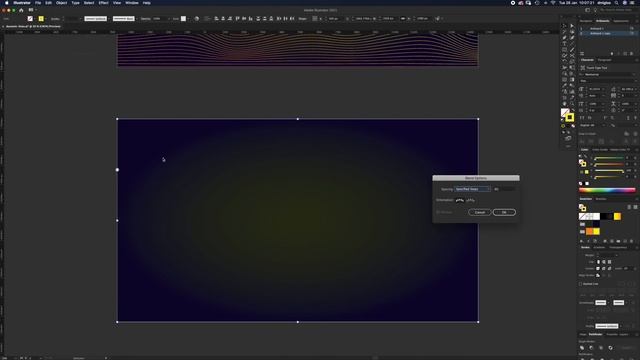Set fill to None below the tool swatches
The image size is (640, 360).
pyautogui.click(x=573, y=126)
